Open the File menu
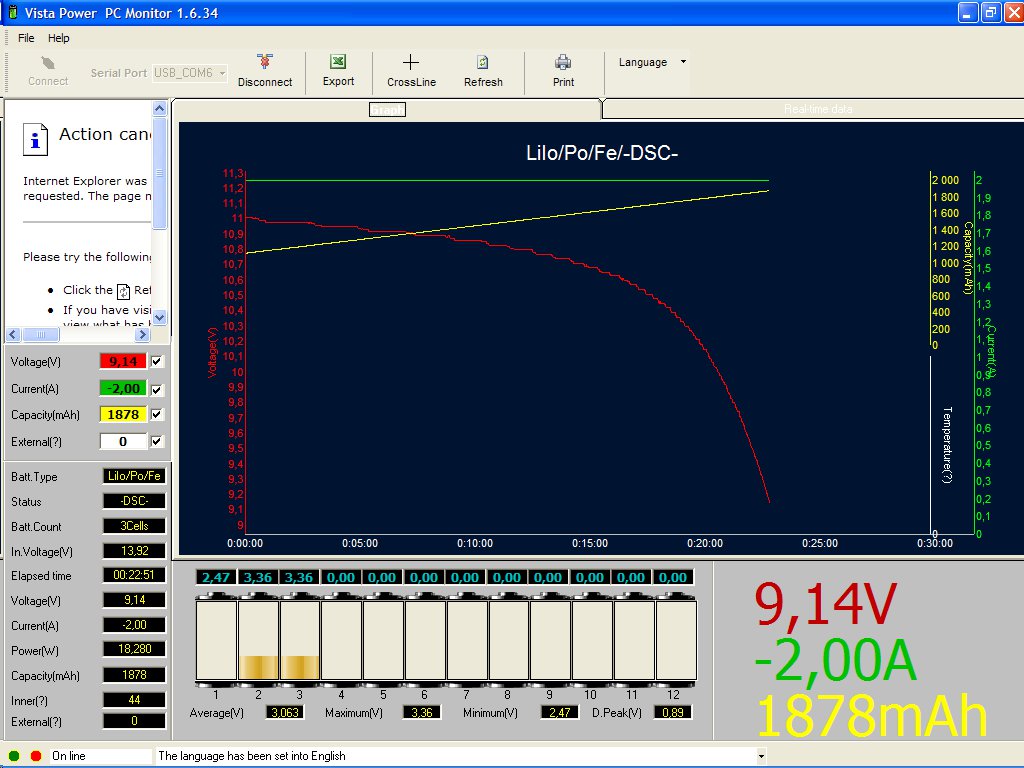The image size is (1024, 768). tap(26, 38)
